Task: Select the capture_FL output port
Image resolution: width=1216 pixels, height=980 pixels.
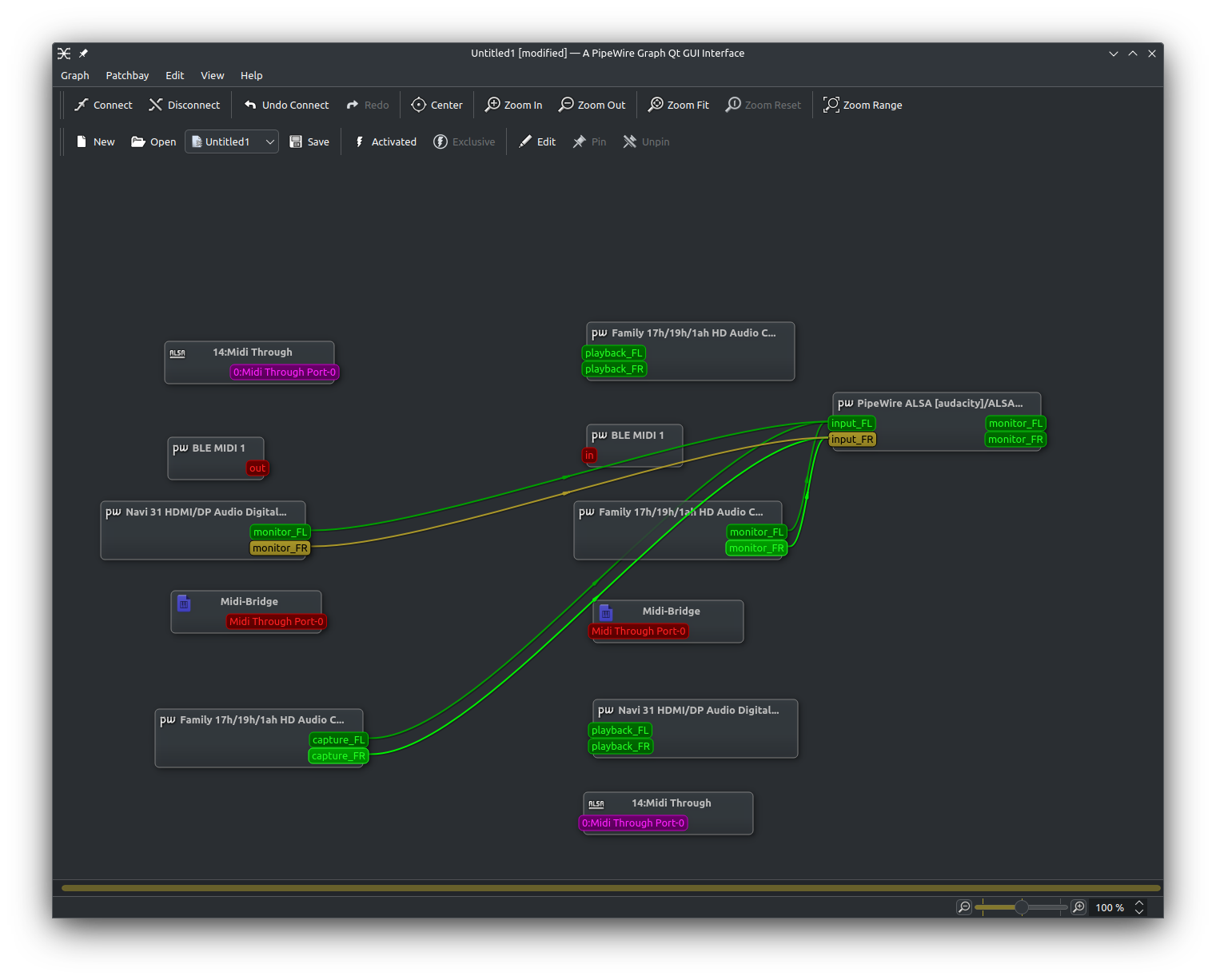Action: (x=338, y=739)
